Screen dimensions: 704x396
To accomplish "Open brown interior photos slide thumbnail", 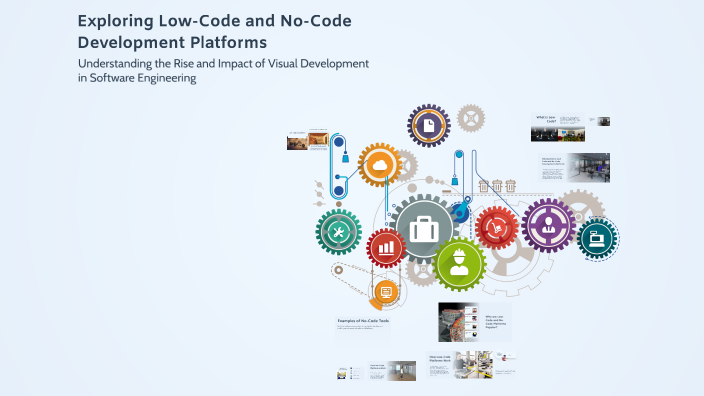I will [308, 141].
